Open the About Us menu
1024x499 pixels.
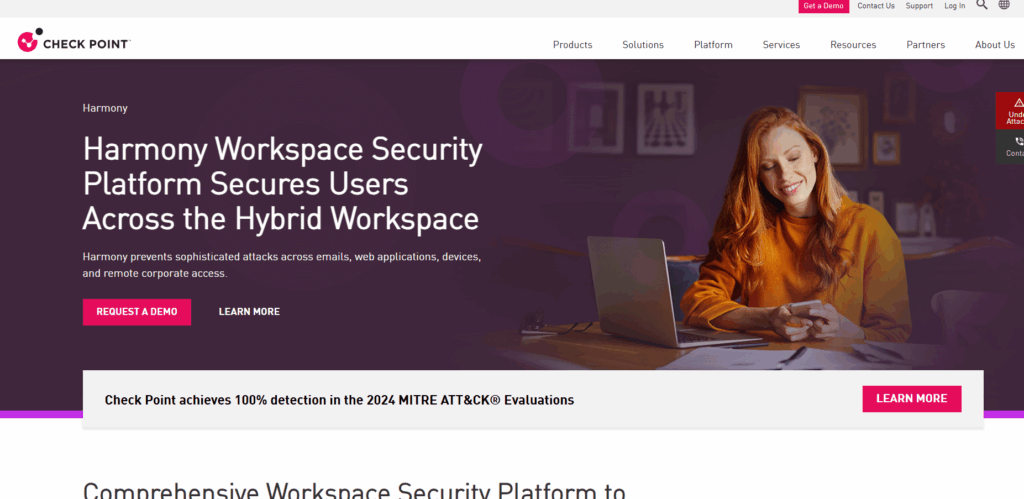[994, 45]
